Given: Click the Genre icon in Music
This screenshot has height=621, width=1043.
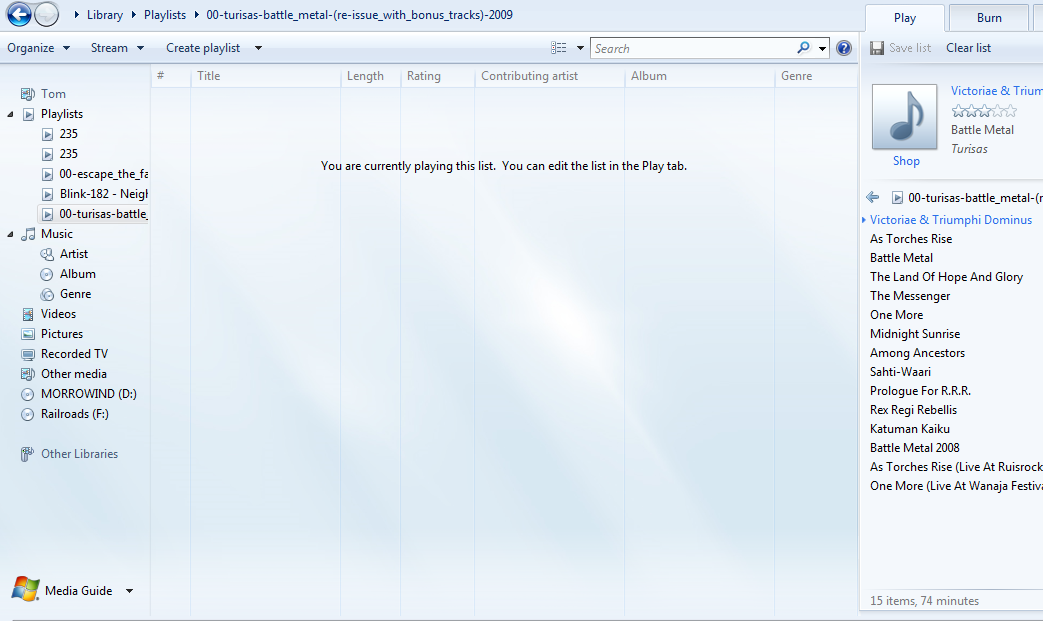Looking at the screenshot, I should (x=47, y=294).
